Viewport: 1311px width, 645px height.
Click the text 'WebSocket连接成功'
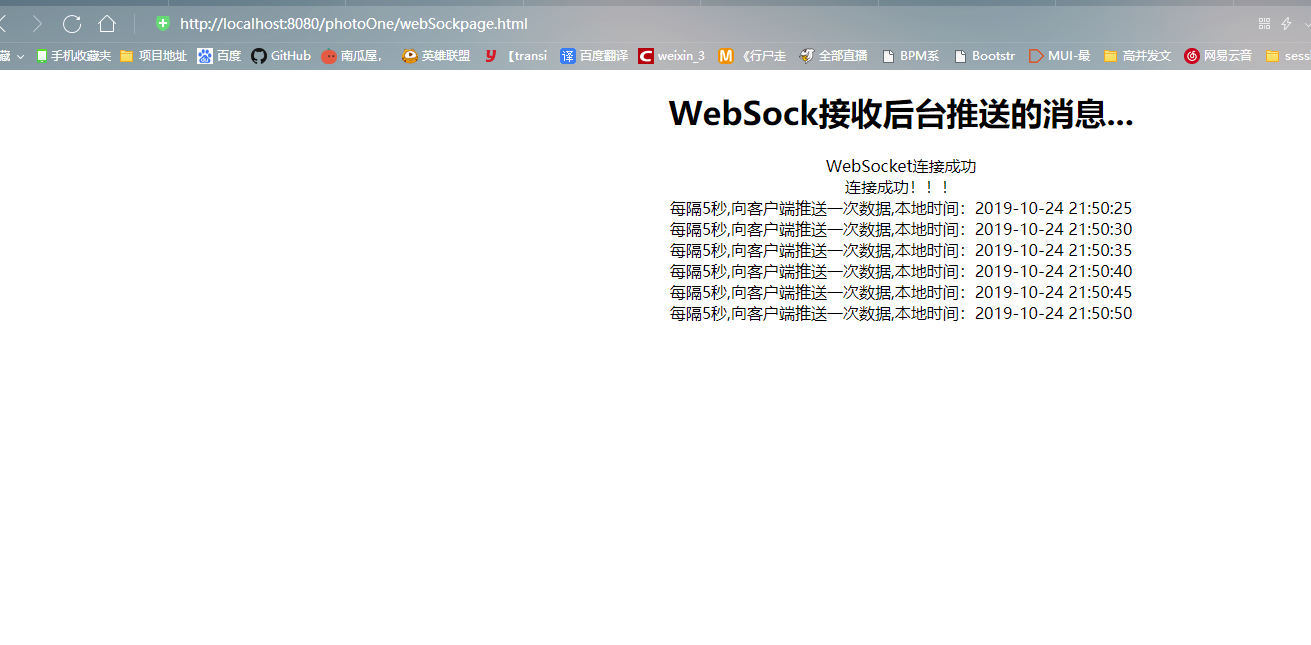click(x=901, y=166)
